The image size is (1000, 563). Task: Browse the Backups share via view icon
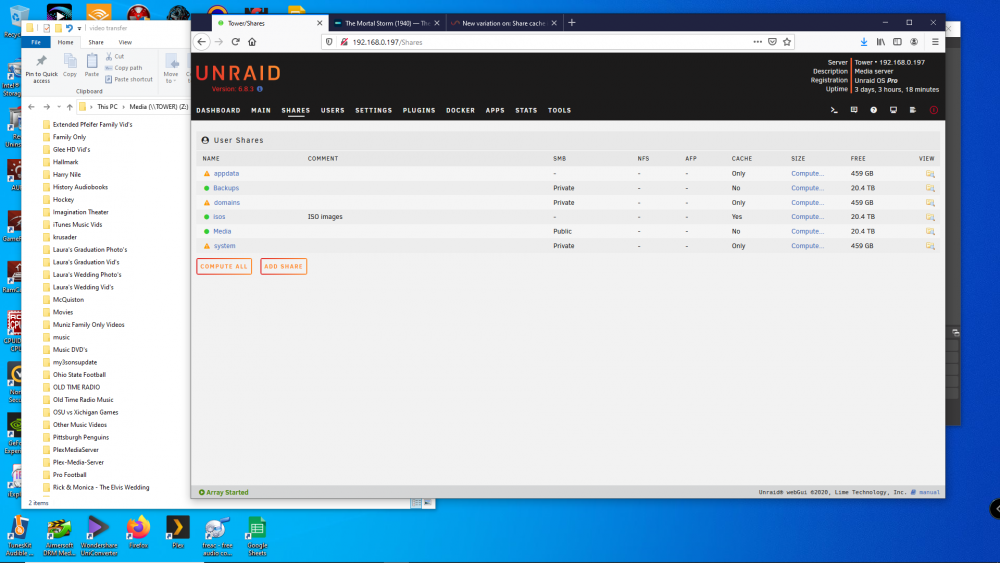click(930, 188)
